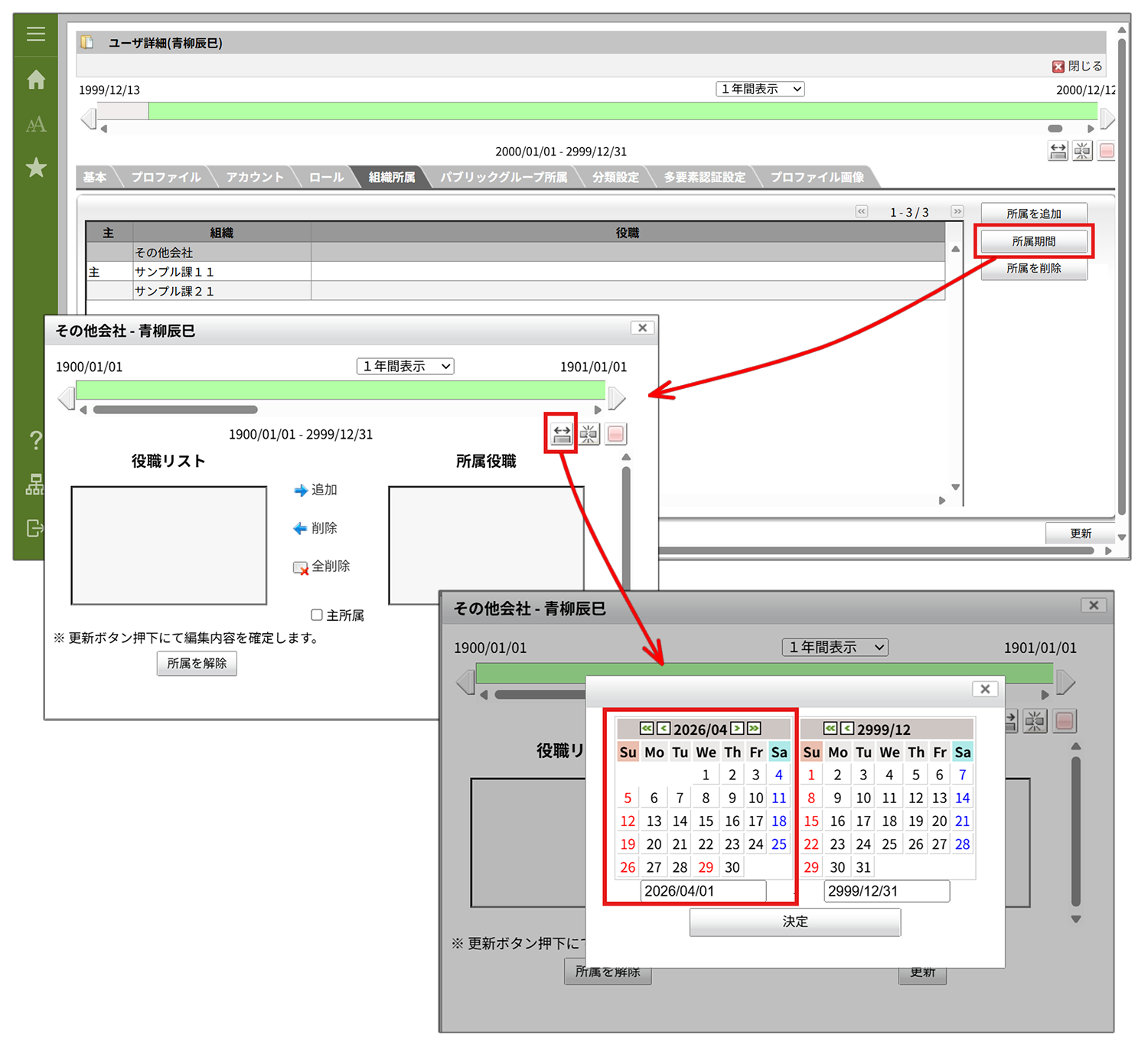Open the favorites star icon

click(36, 168)
